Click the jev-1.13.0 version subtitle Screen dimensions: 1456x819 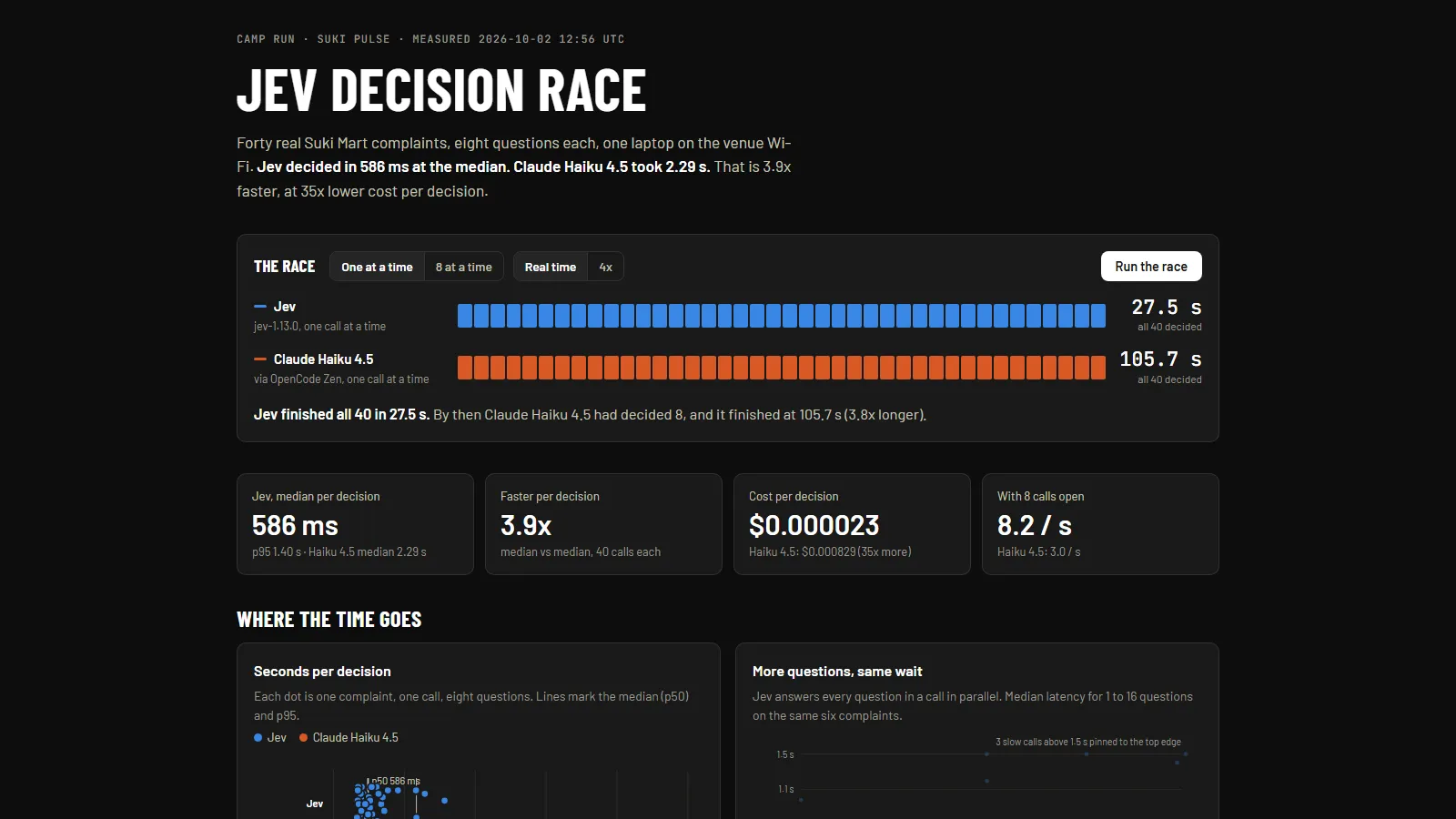tap(319, 327)
